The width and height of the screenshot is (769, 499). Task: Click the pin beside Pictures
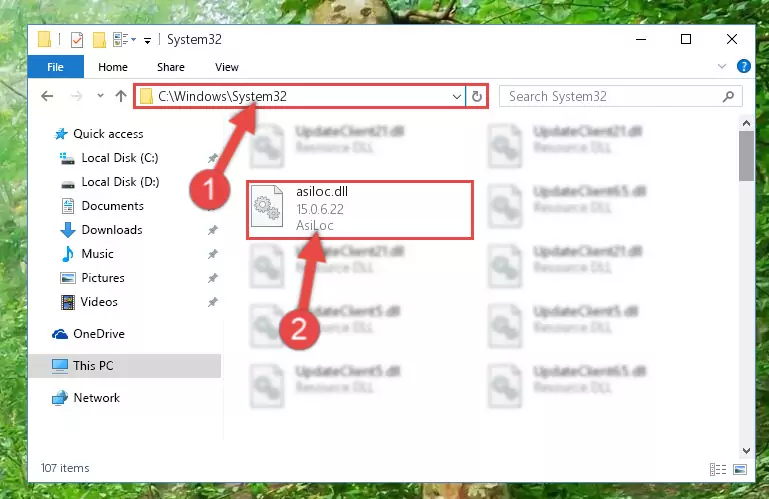(212, 278)
